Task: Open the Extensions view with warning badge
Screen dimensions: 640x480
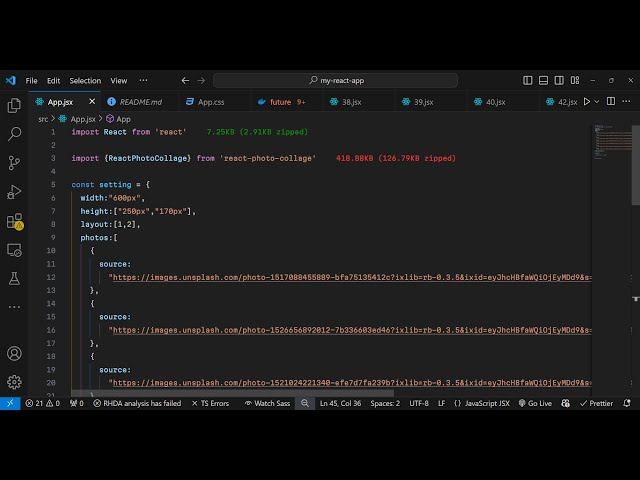Action: (14, 221)
